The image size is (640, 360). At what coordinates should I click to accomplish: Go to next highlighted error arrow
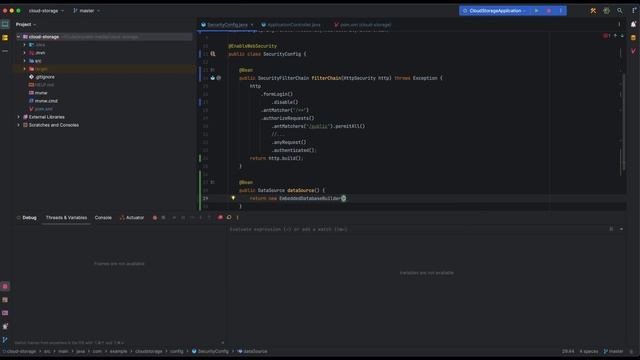622,36
